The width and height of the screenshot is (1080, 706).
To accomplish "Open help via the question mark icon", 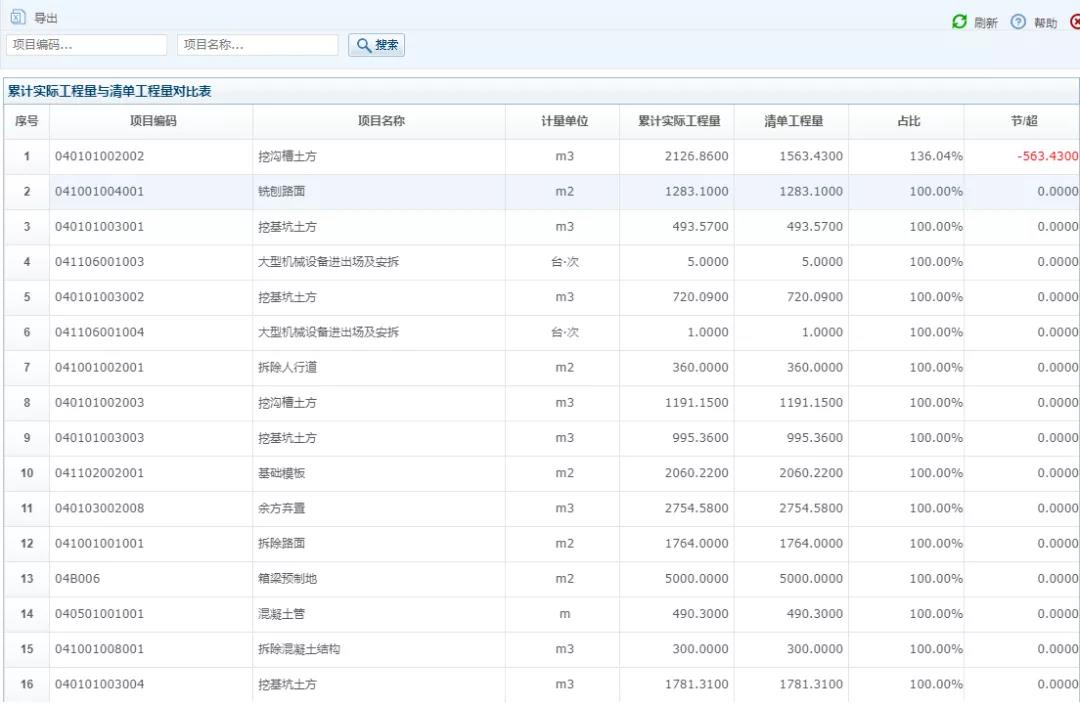I will [x=1018, y=22].
